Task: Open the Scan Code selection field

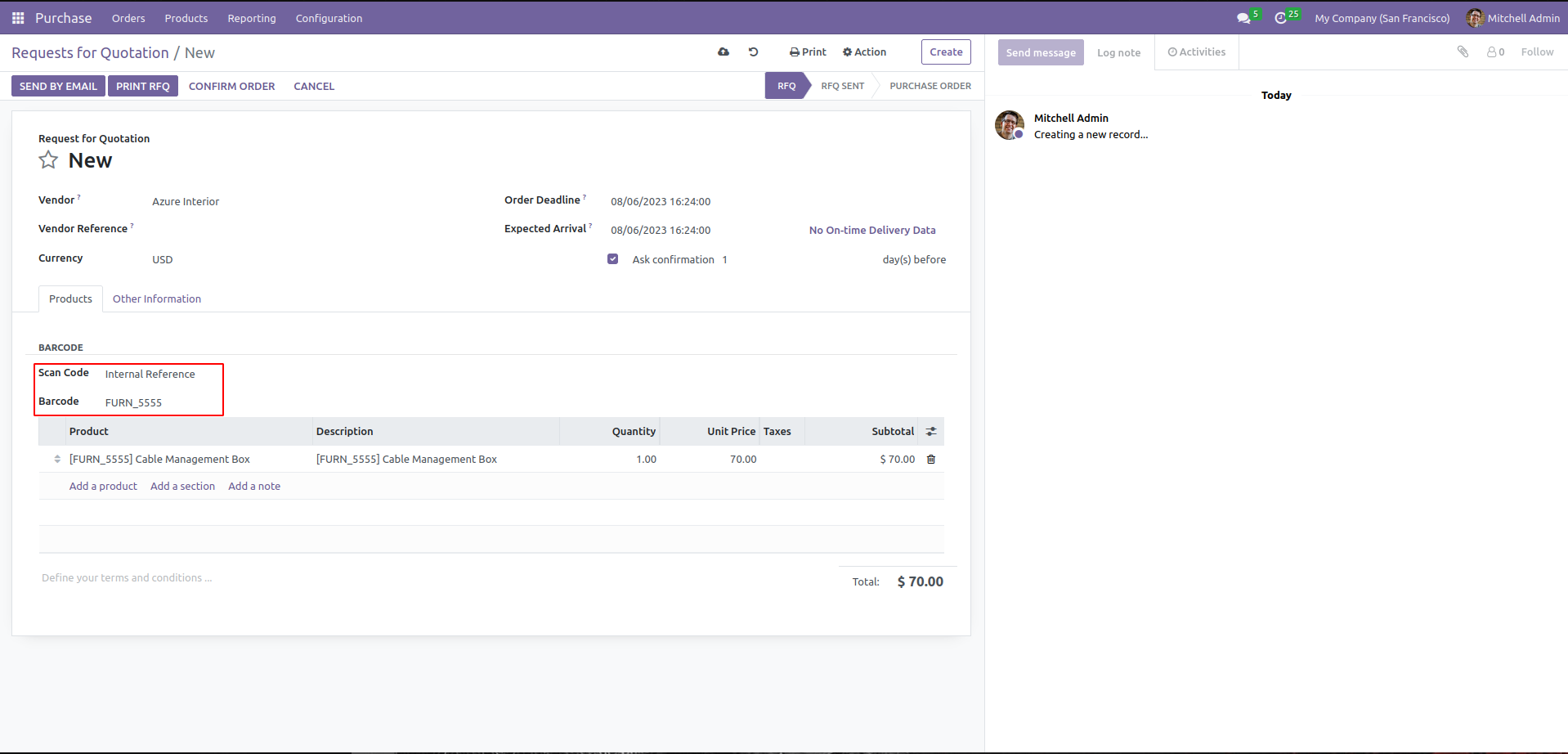Action: 161,374
